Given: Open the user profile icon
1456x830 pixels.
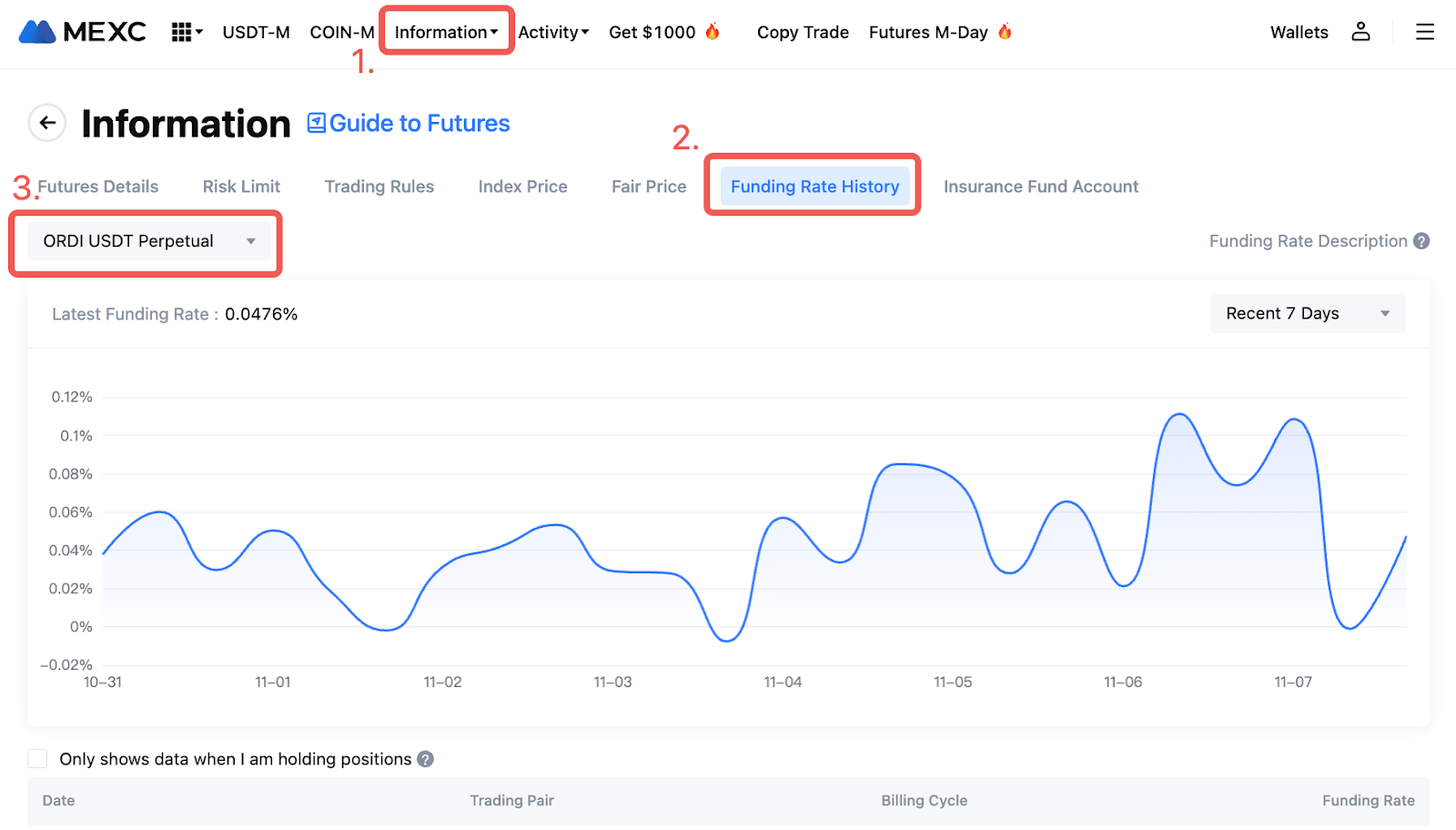Looking at the screenshot, I should click(1360, 32).
